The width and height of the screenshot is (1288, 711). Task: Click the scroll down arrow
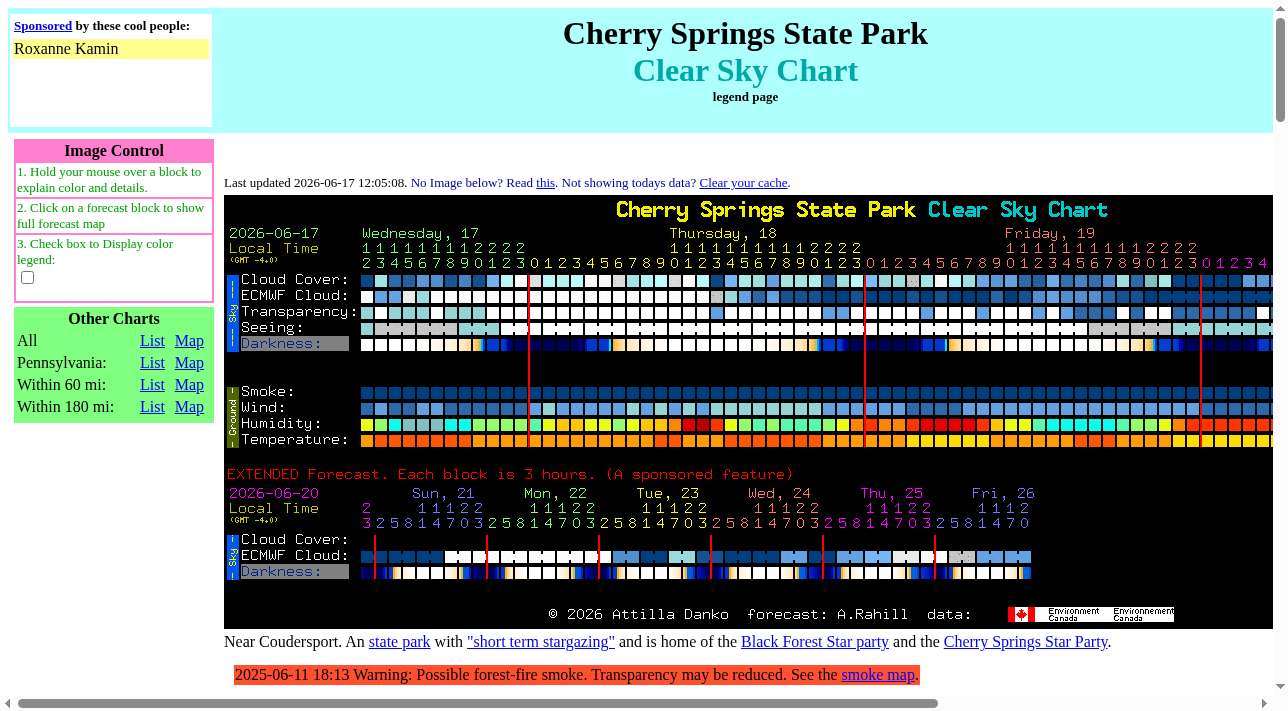point(1280,688)
